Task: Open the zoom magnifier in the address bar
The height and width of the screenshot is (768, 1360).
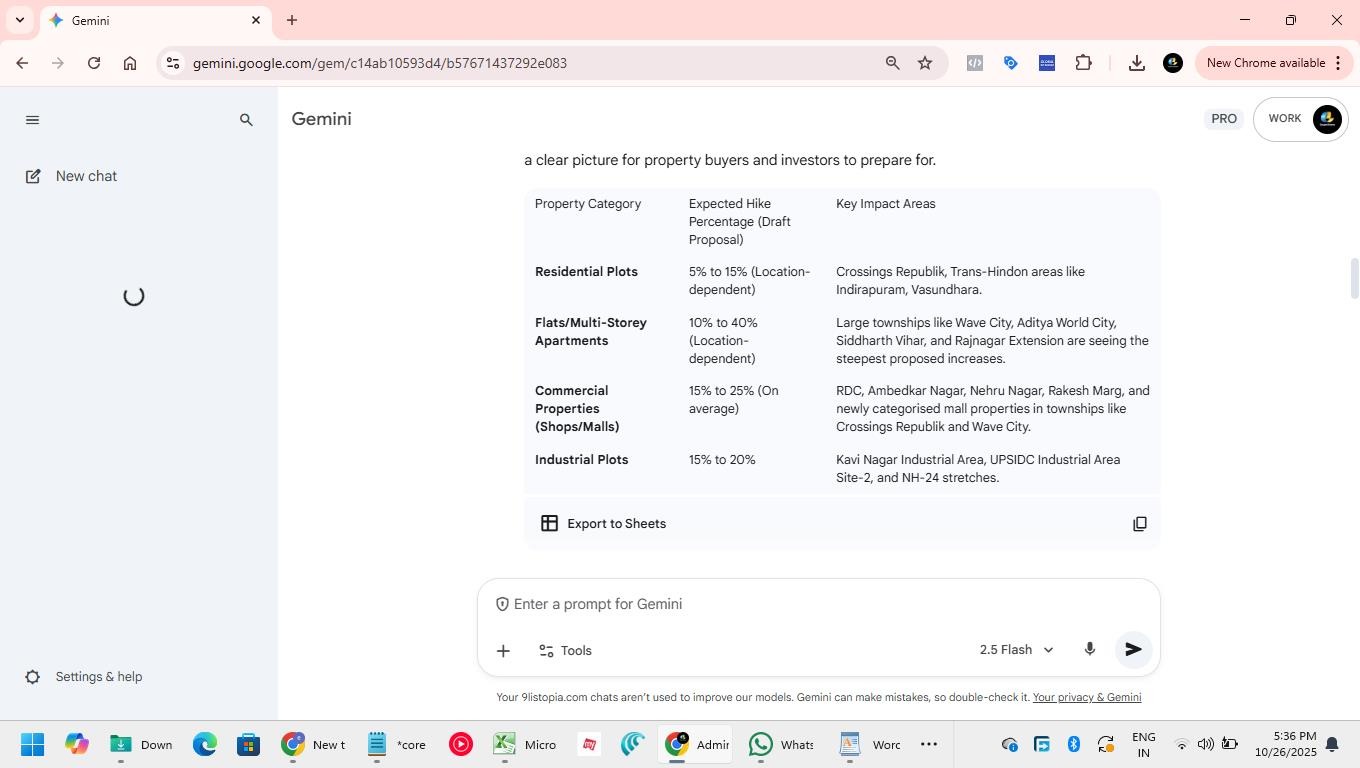Action: [892, 63]
